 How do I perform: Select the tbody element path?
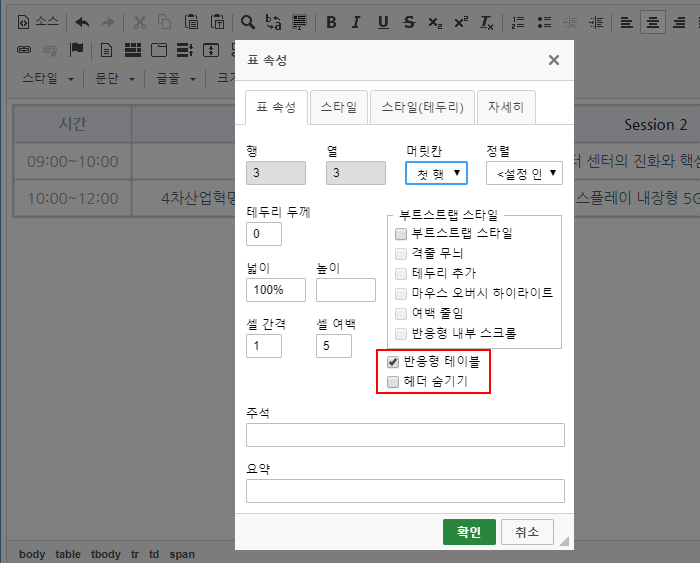106,554
